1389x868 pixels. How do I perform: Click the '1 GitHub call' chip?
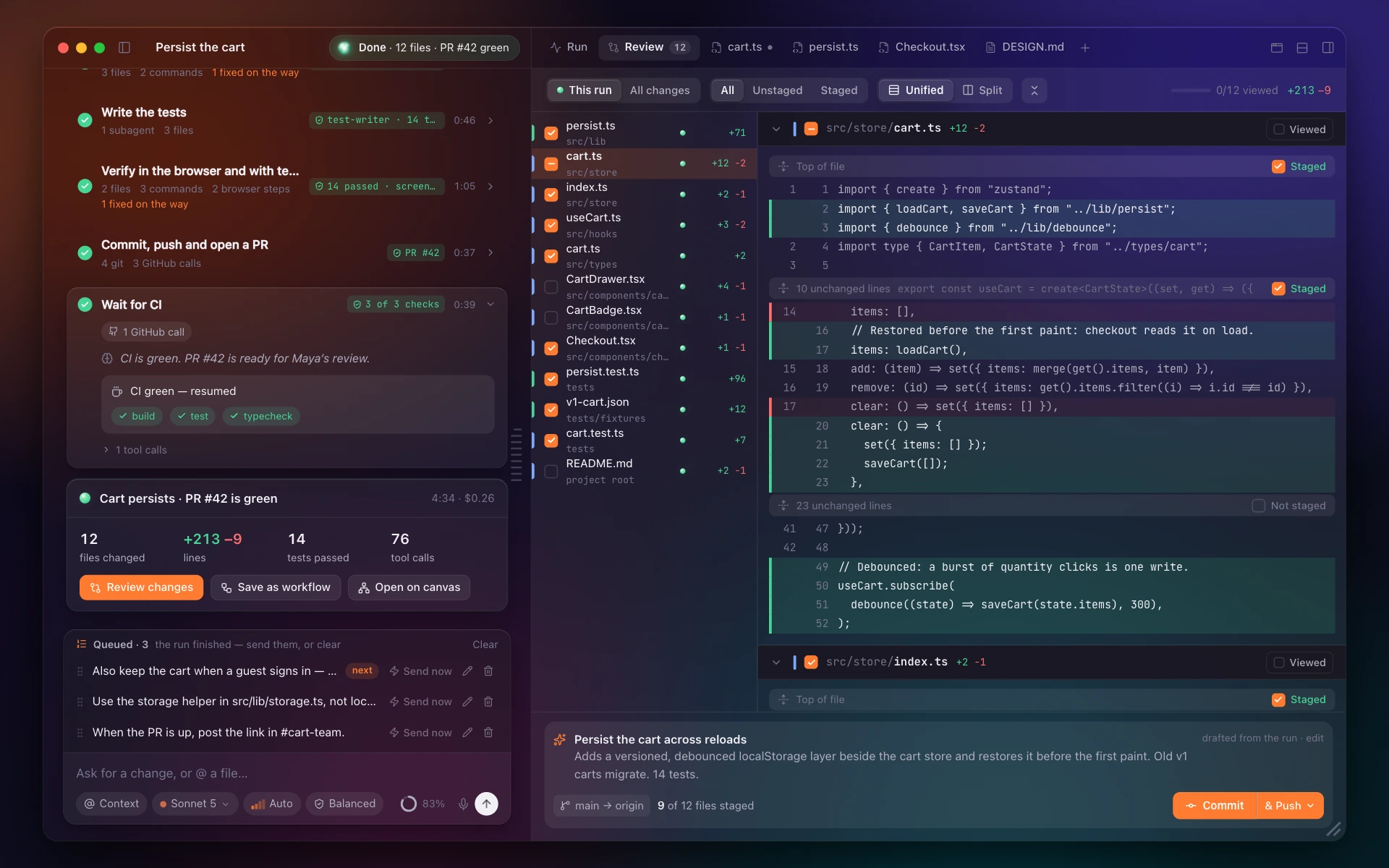[146, 332]
